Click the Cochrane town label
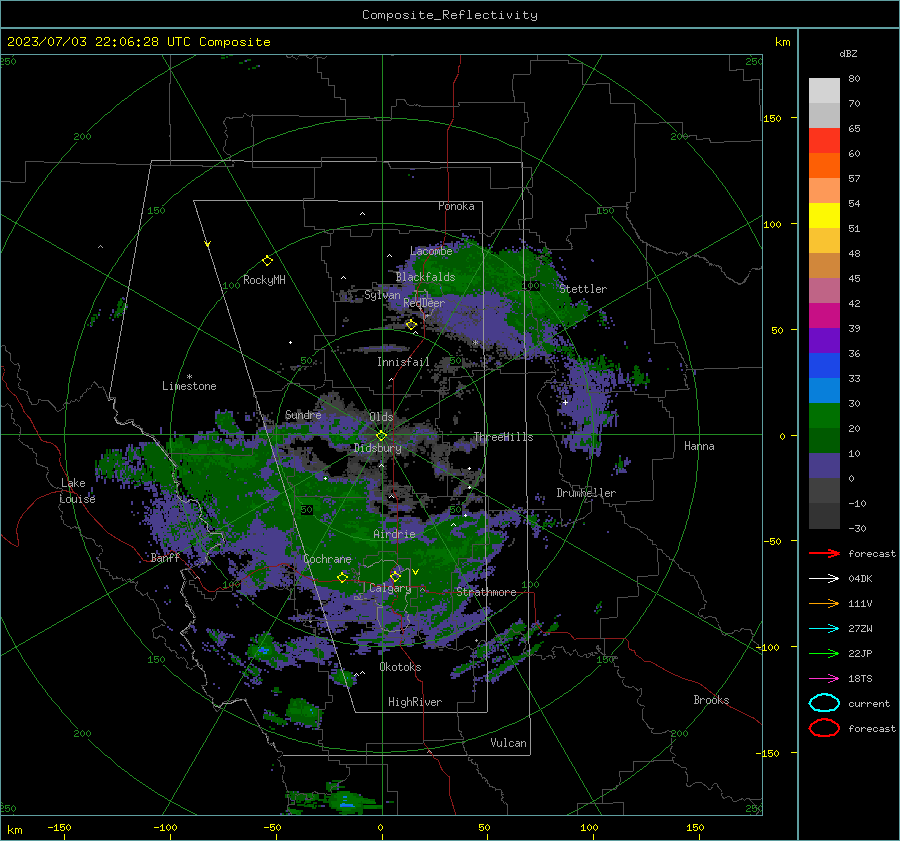 coord(327,559)
